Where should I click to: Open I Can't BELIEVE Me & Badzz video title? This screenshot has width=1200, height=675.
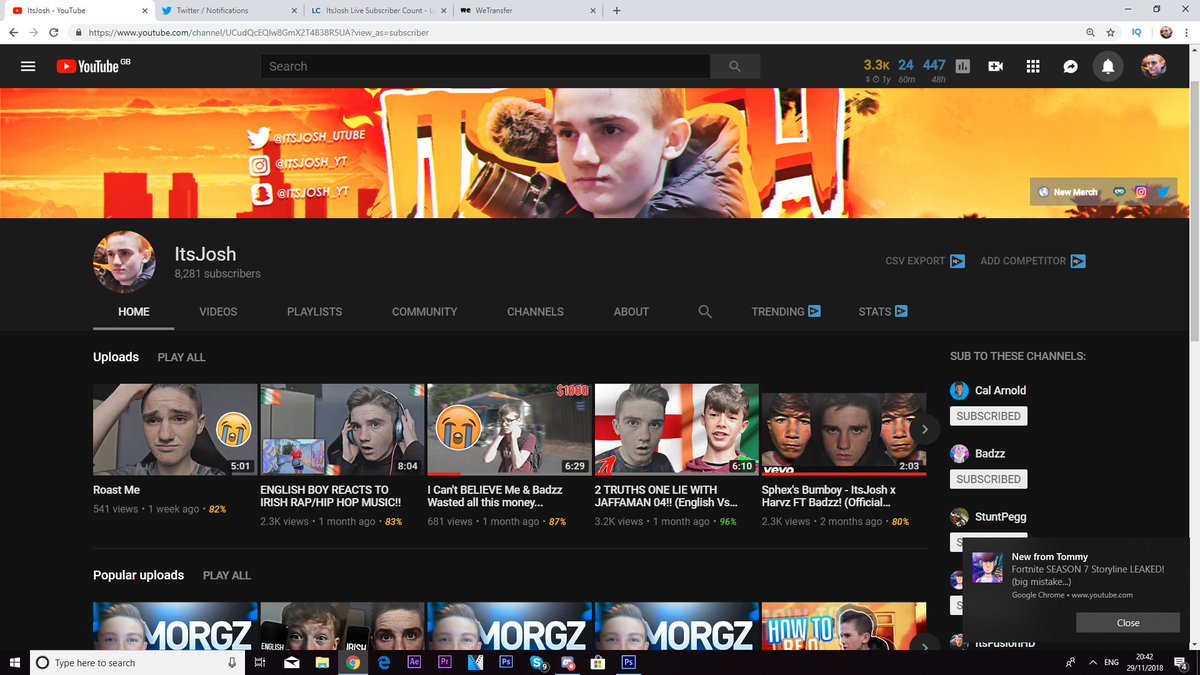[495, 496]
